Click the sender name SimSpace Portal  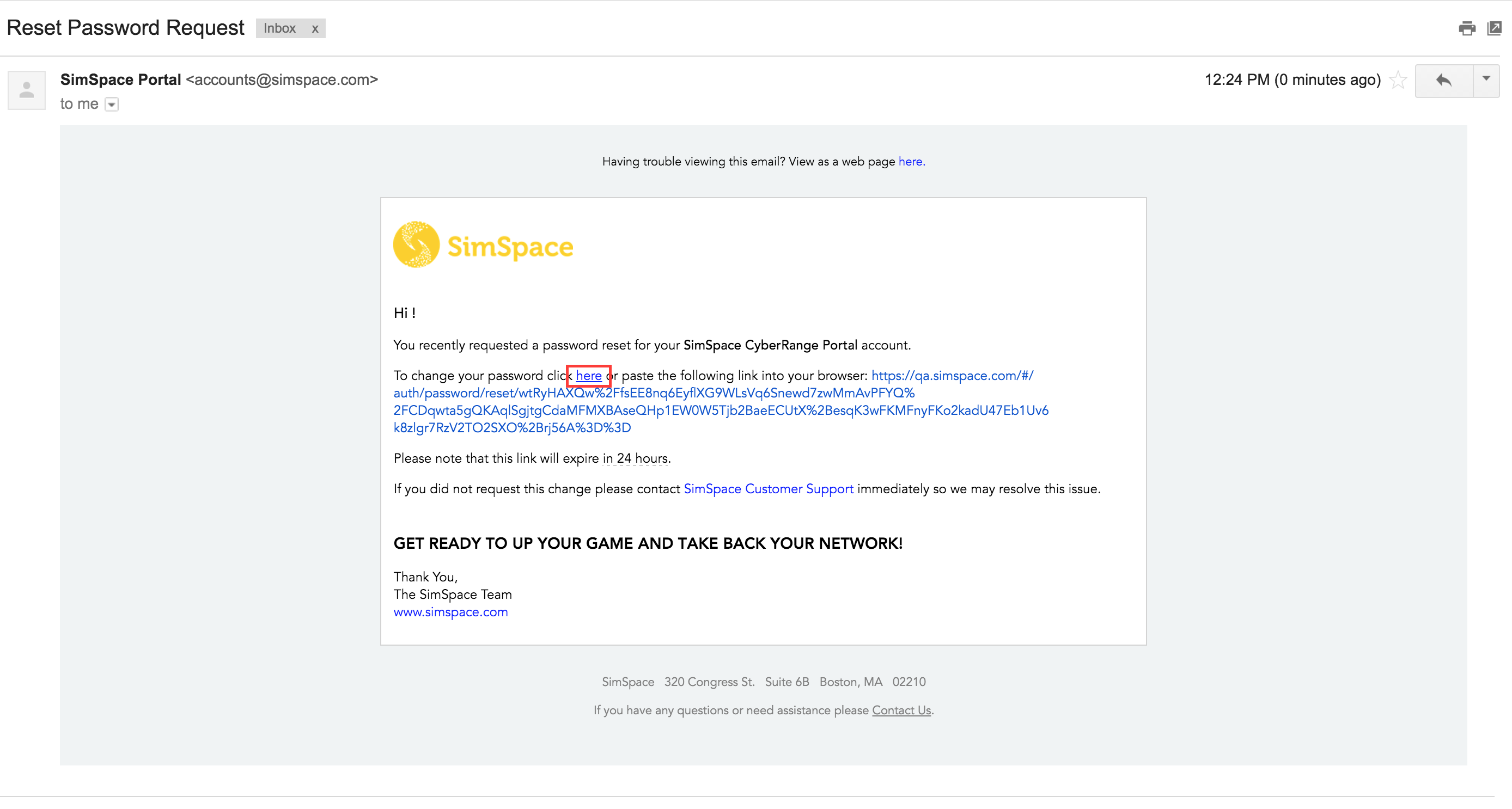coord(120,80)
